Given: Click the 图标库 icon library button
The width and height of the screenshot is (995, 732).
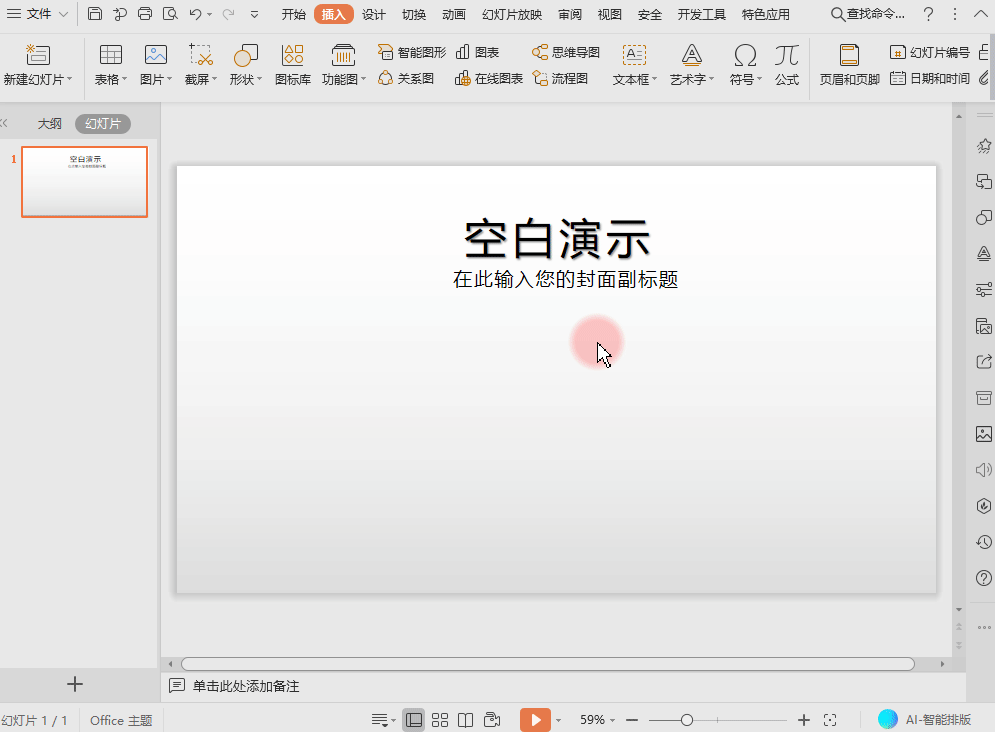Looking at the screenshot, I should (x=292, y=64).
